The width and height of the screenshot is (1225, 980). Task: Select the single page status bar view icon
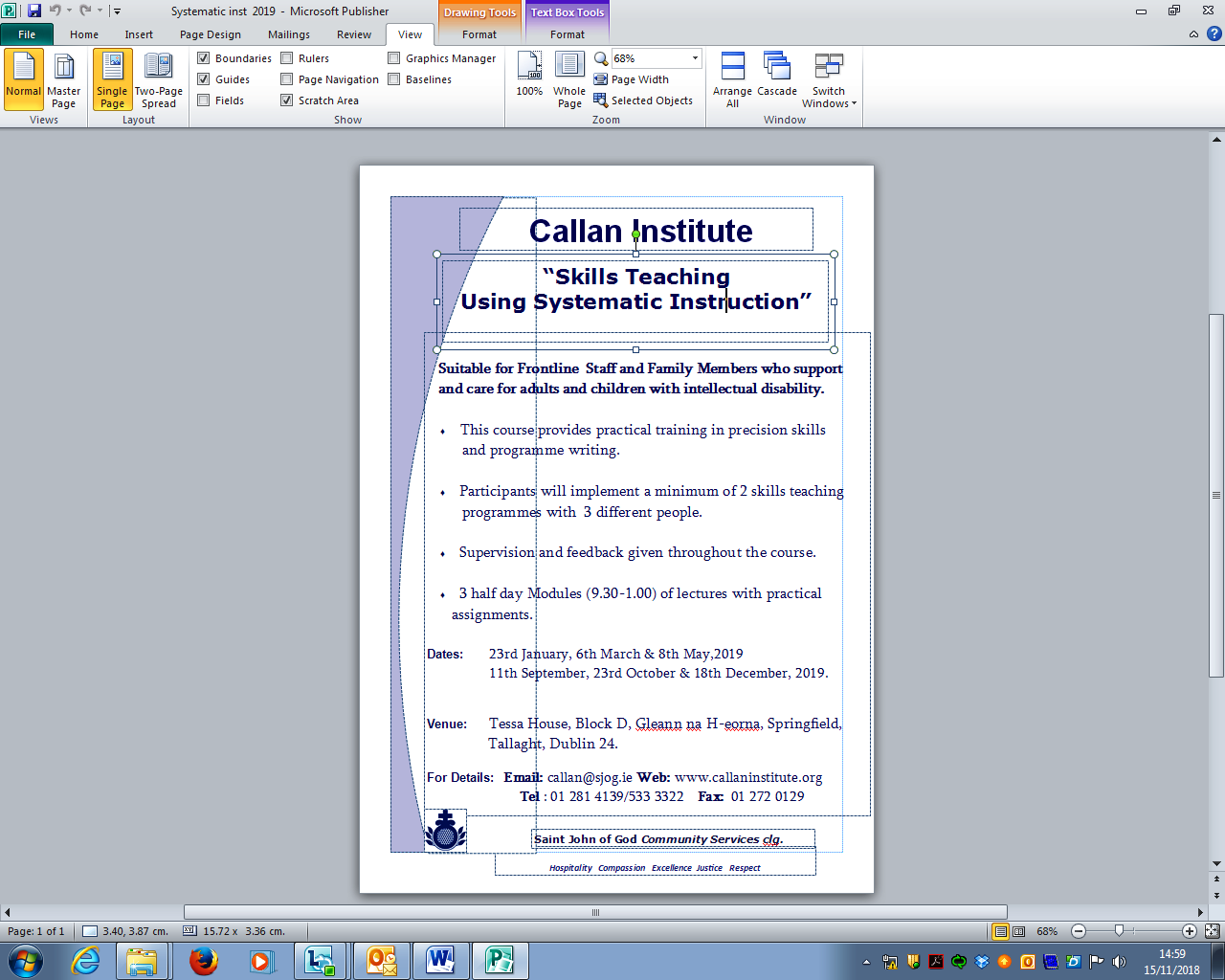[x=1000, y=931]
